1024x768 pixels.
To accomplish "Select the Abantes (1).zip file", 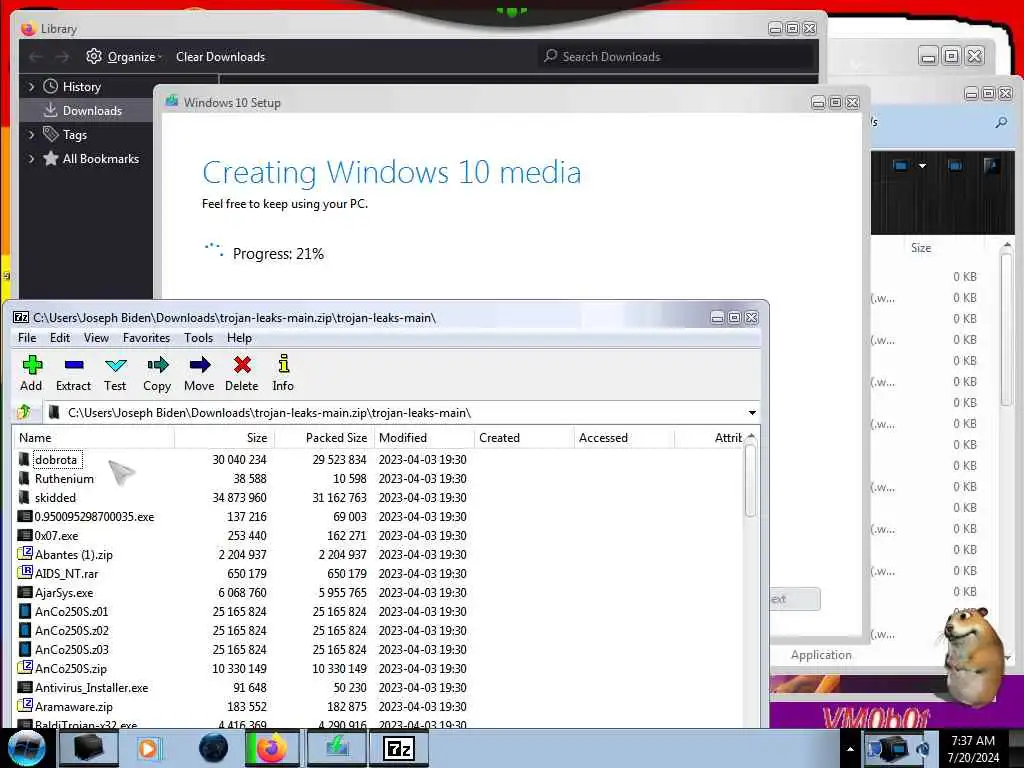I will pyautogui.click(x=74, y=554).
